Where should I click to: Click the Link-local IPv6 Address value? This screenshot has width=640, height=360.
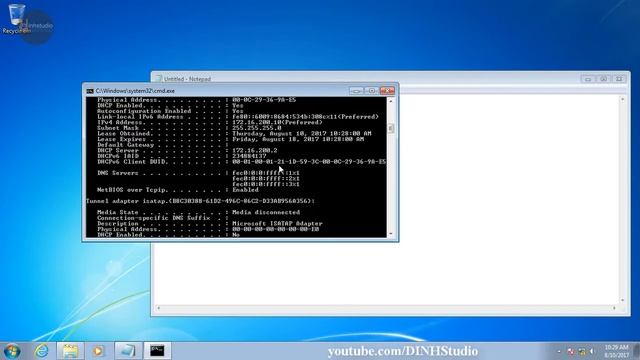(x=305, y=117)
